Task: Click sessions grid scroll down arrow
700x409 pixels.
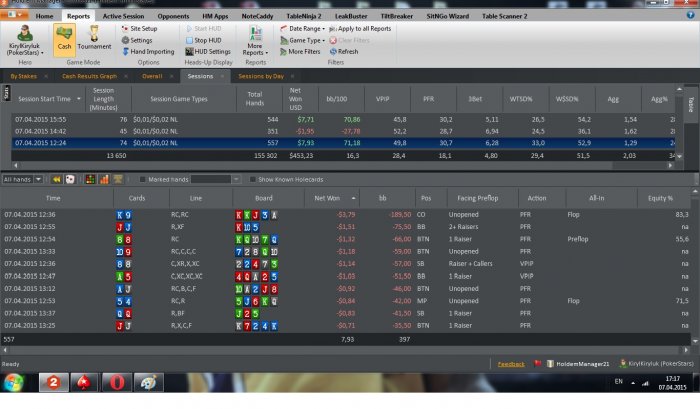Action: coord(679,157)
